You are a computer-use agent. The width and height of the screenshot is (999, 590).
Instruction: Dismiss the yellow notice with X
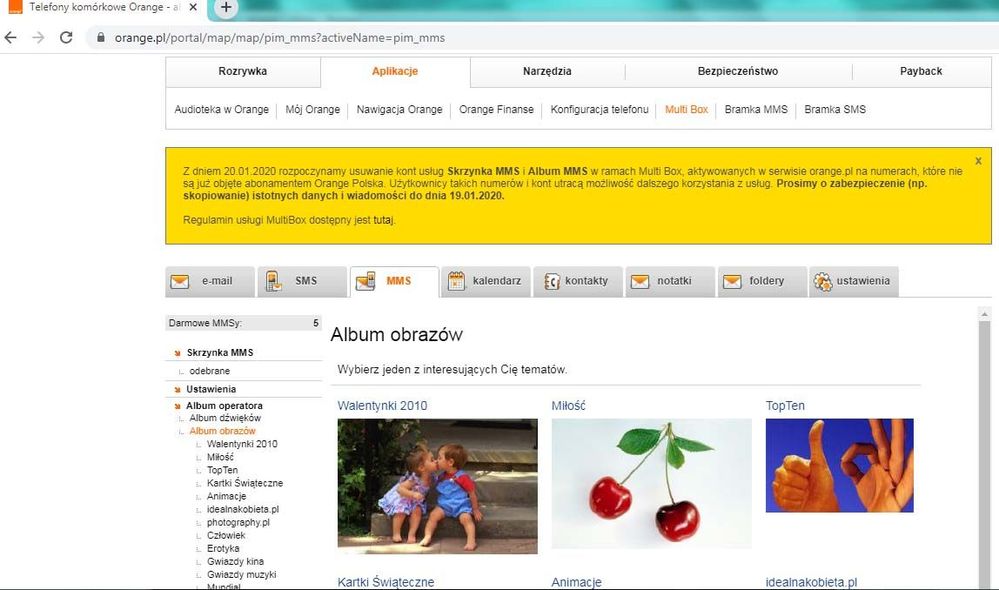(978, 161)
